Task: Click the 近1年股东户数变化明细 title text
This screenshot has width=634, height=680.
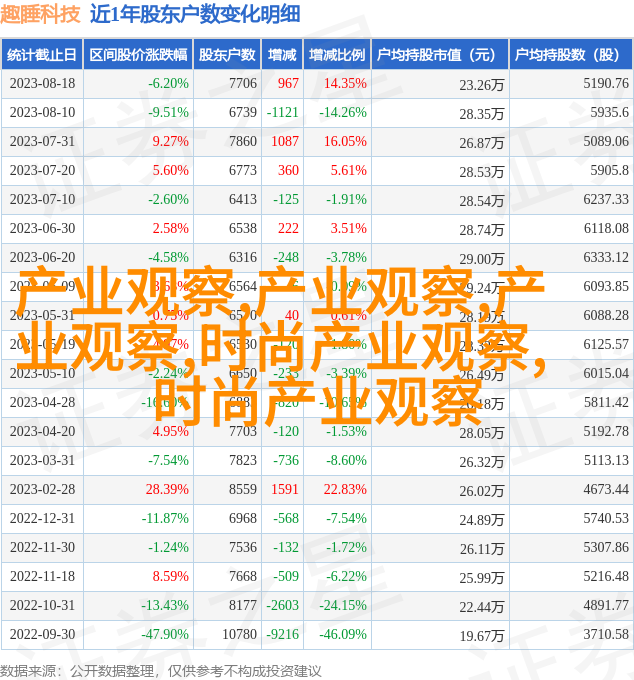Action: coord(195,14)
